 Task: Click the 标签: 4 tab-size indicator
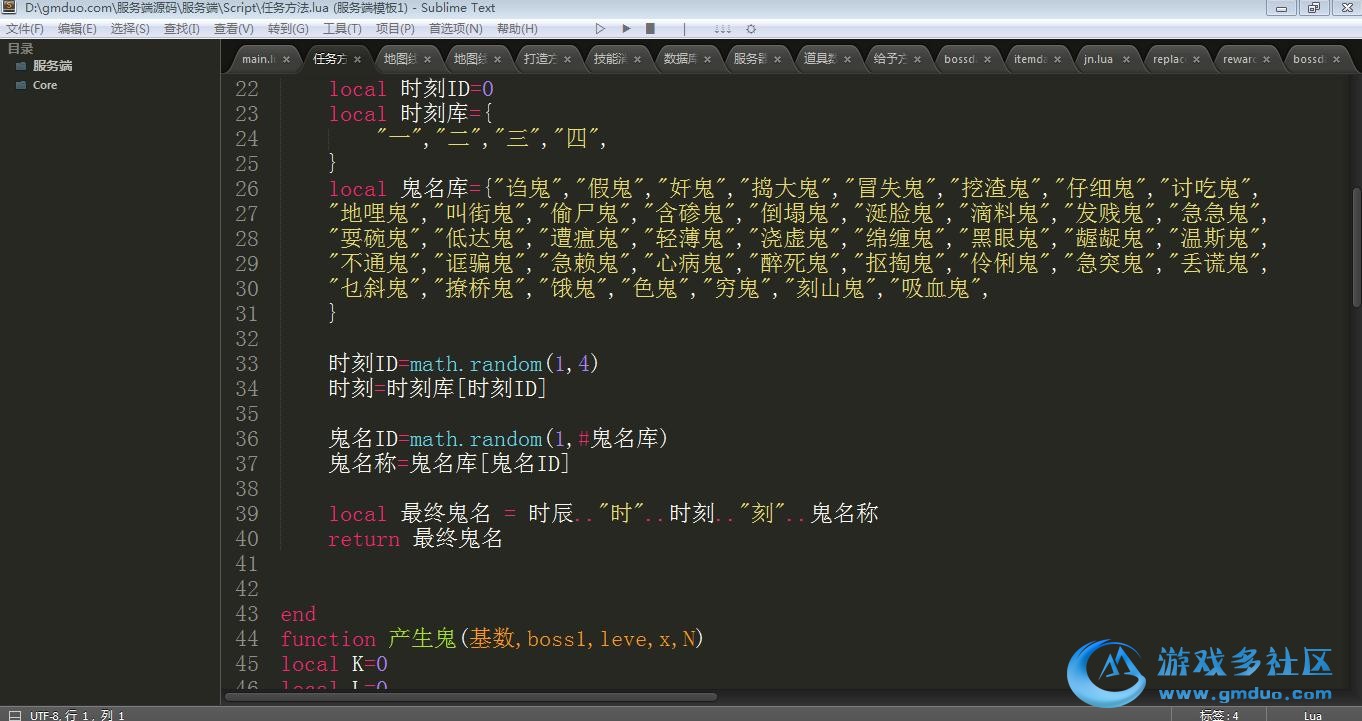click(x=1219, y=715)
